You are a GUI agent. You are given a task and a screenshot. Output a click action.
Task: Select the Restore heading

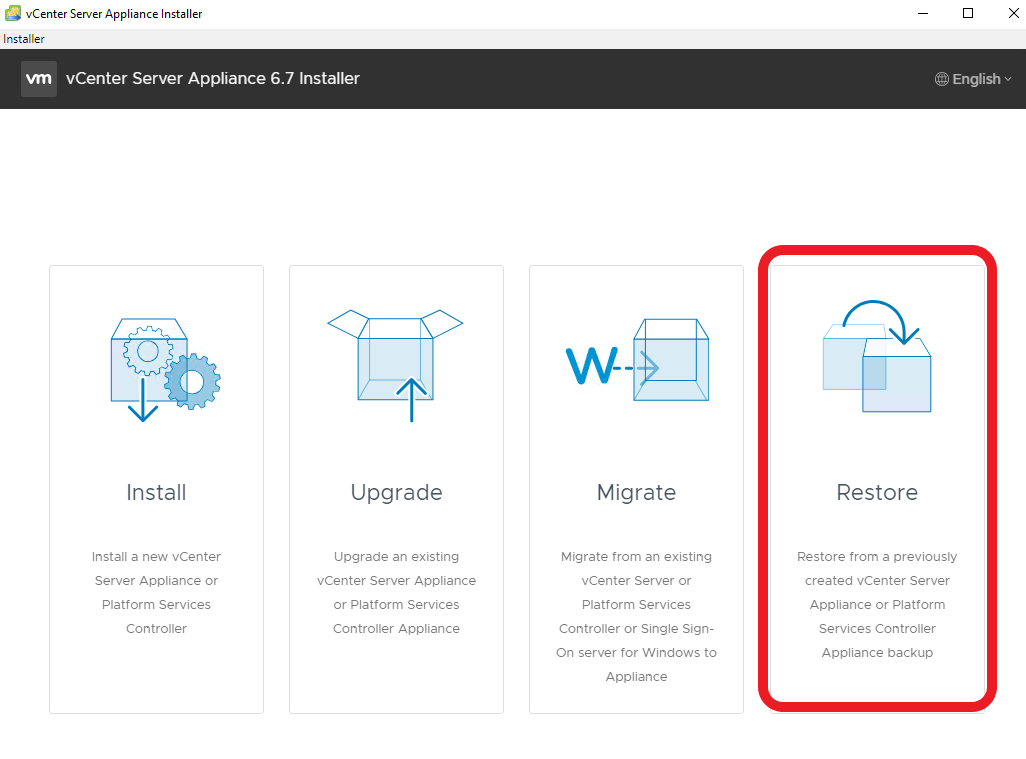pyautogui.click(x=877, y=492)
